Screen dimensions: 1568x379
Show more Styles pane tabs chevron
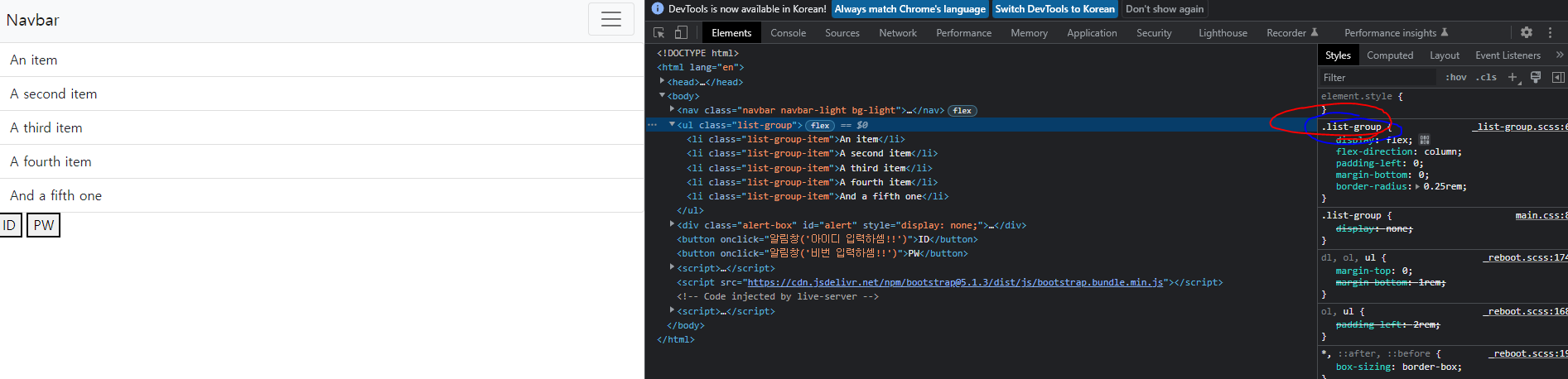point(1560,55)
